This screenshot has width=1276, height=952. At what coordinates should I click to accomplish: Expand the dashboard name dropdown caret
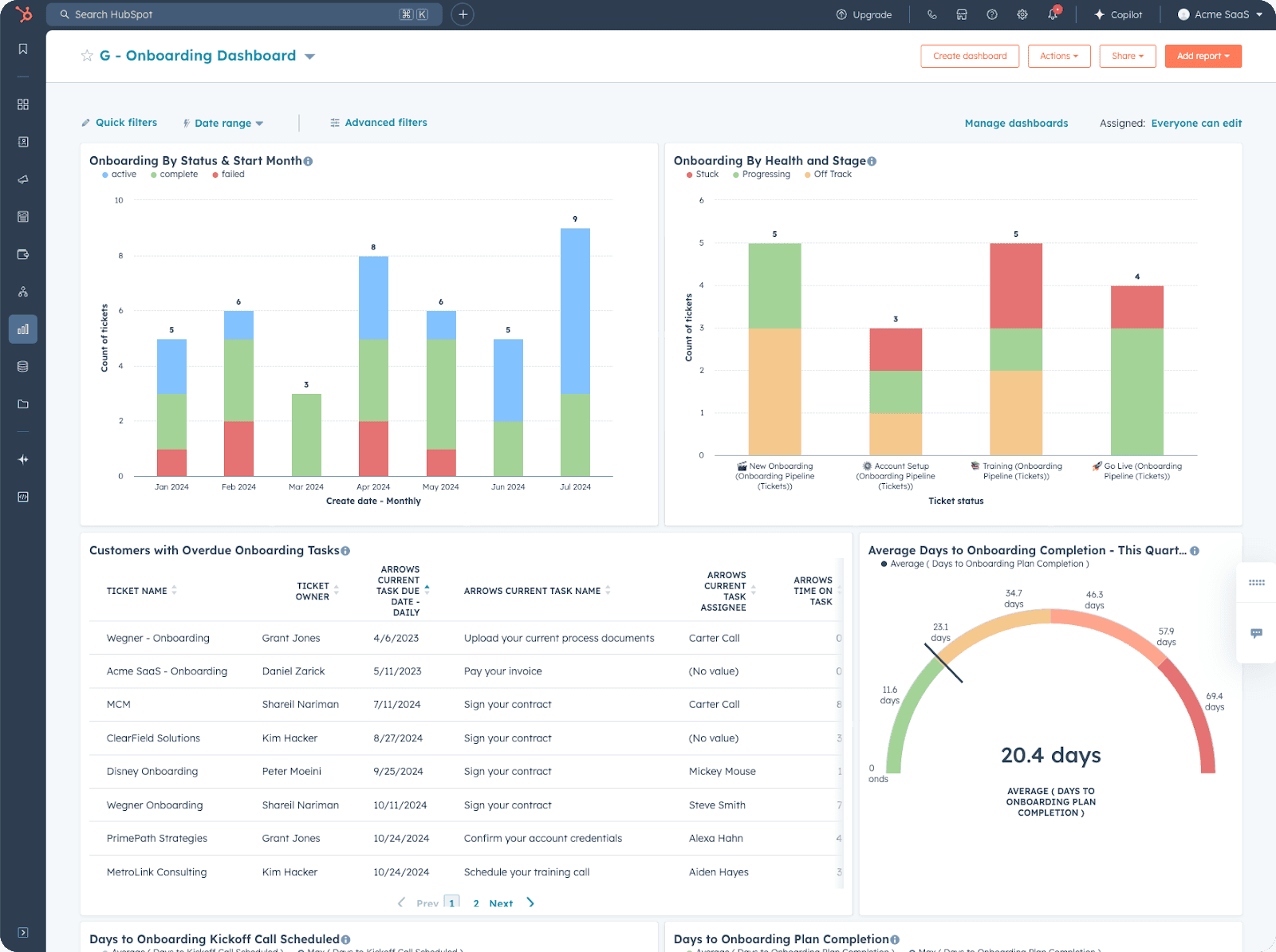(x=309, y=57)
